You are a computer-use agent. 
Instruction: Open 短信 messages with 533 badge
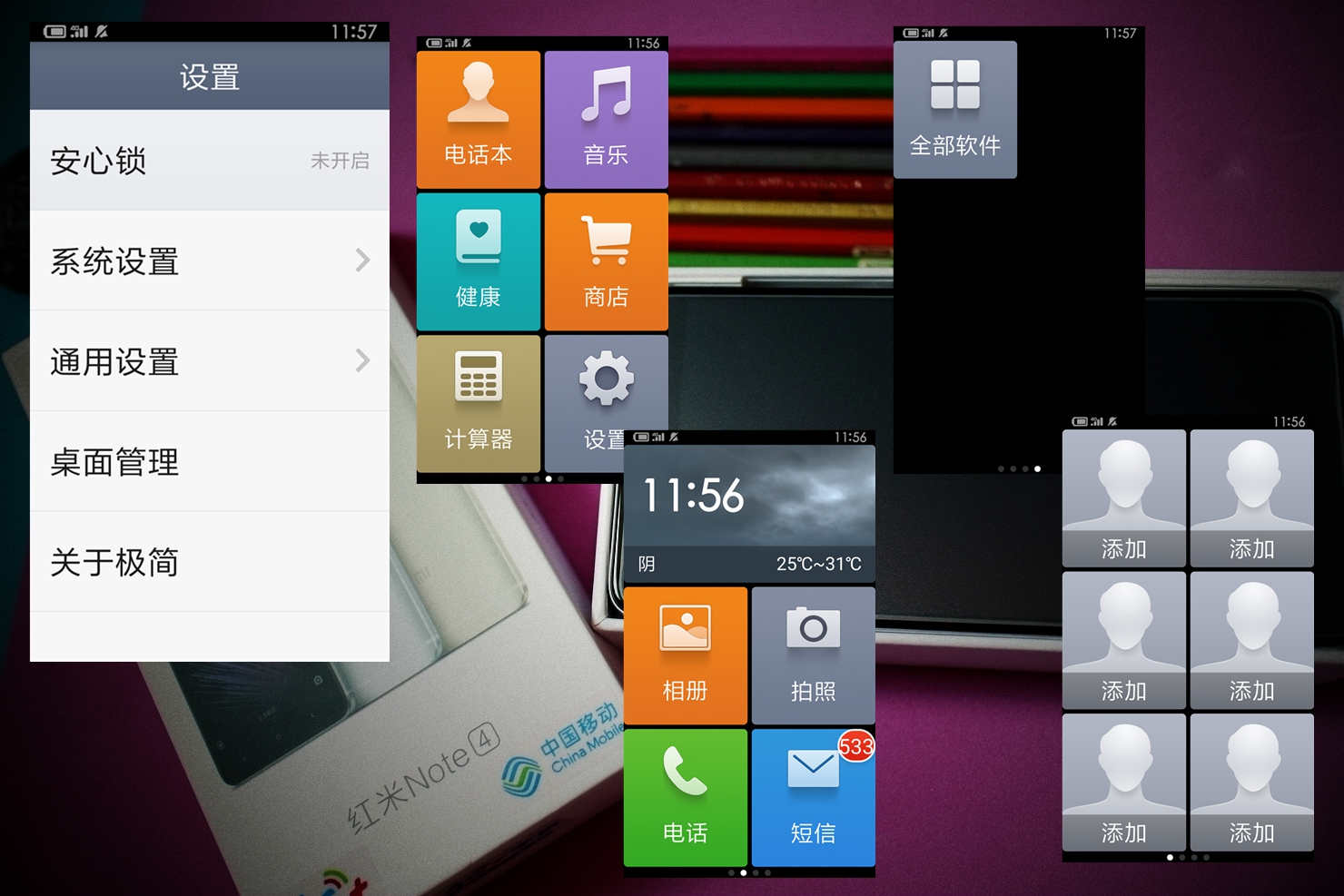point(813,797)
